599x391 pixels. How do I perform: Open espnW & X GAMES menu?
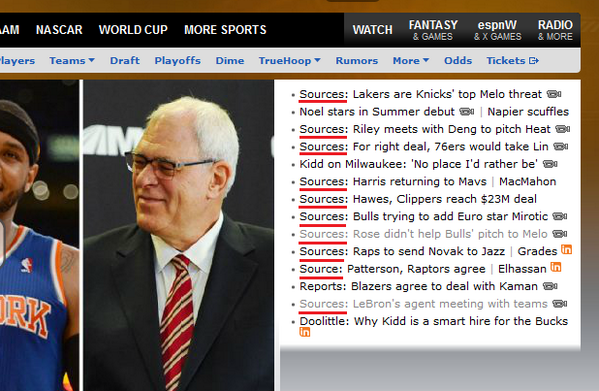click(497, 30)
